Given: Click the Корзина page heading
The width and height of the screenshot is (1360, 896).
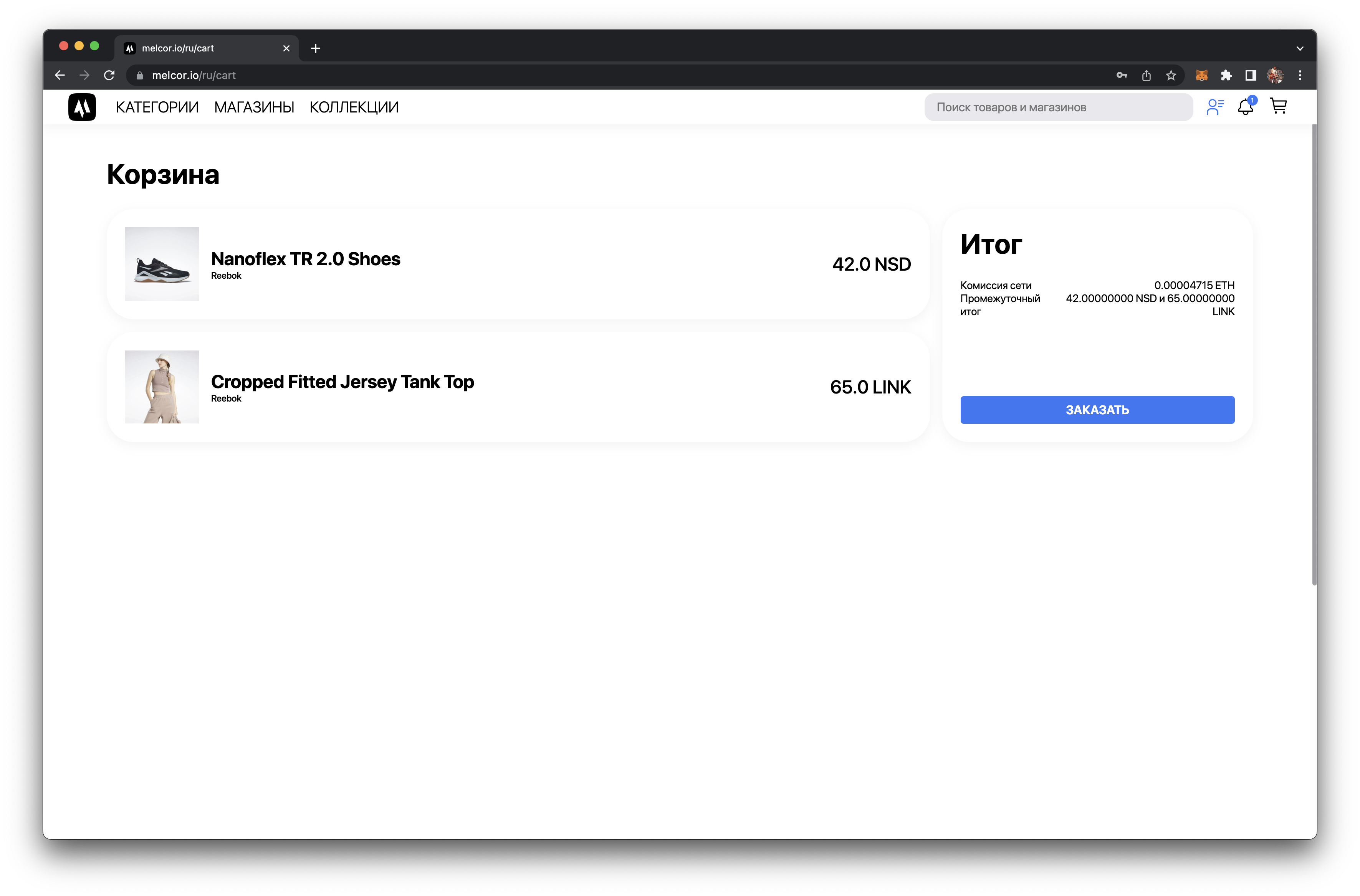Looking at the screenshot, I should (x=163, y=174).
